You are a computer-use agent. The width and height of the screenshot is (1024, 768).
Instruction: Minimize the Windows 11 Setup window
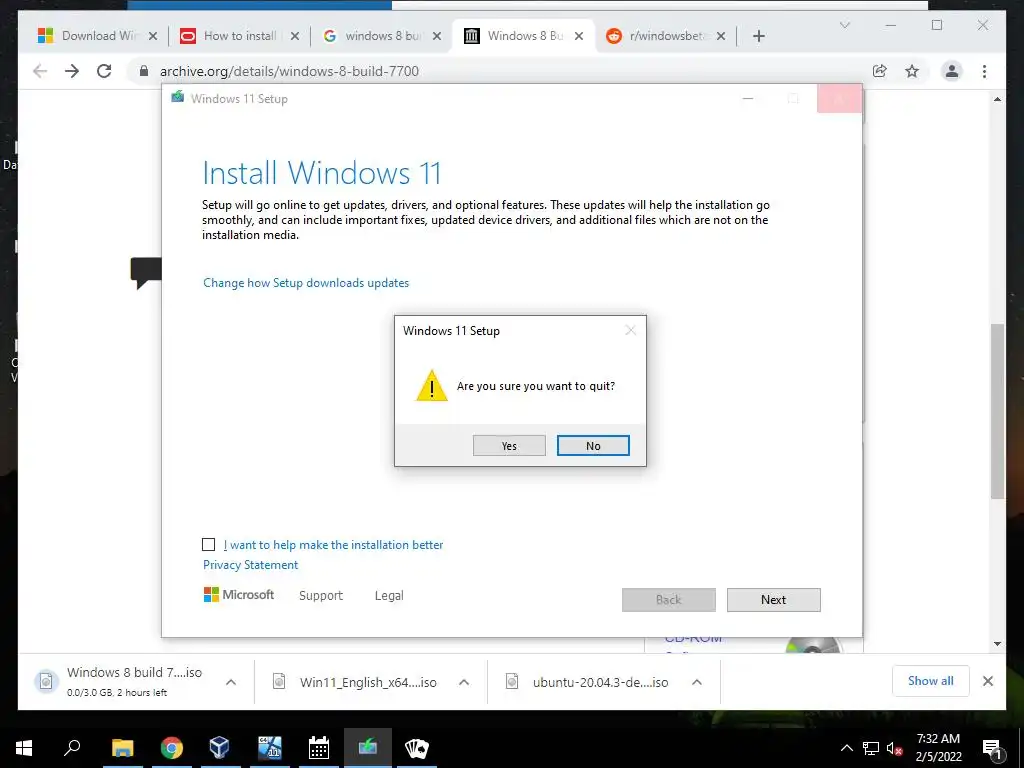(748, 99)
